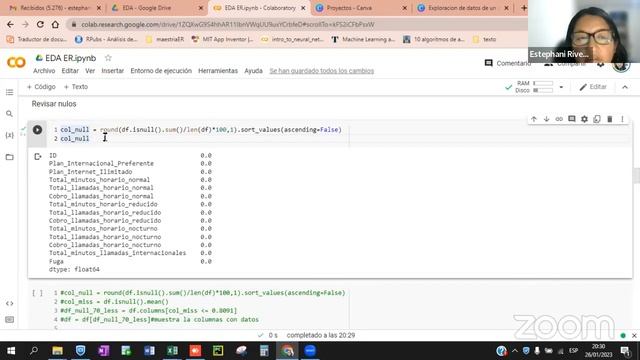
Task: Switch to Recibidos Gmail tab
Action: coord(55,8)
